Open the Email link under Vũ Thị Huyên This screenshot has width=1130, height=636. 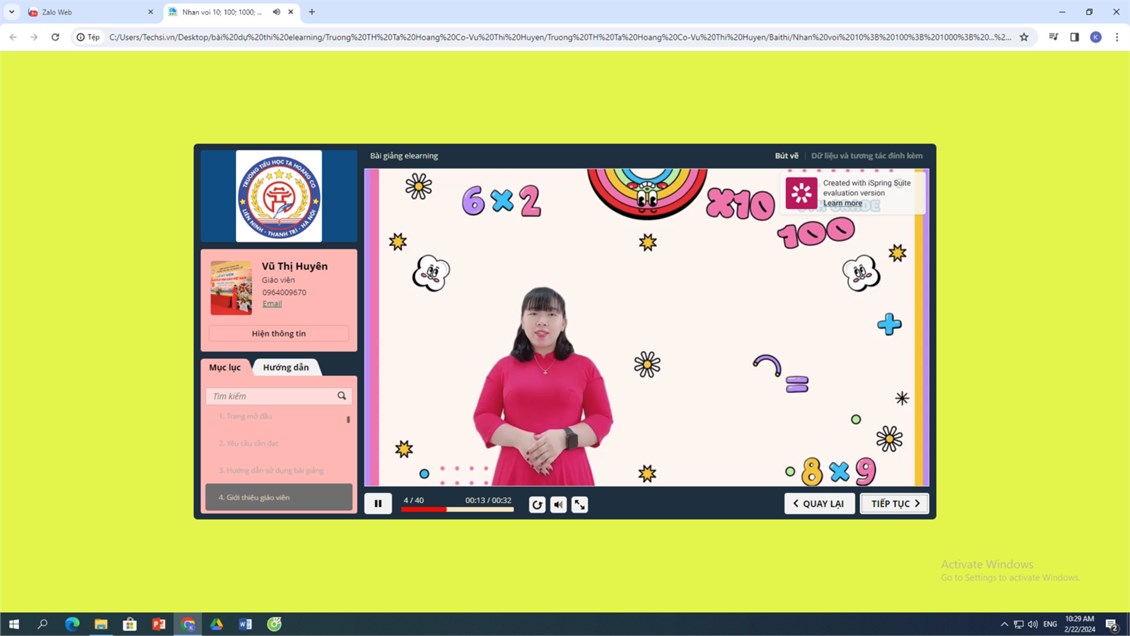pyautogui.click(x=272, y=303)
